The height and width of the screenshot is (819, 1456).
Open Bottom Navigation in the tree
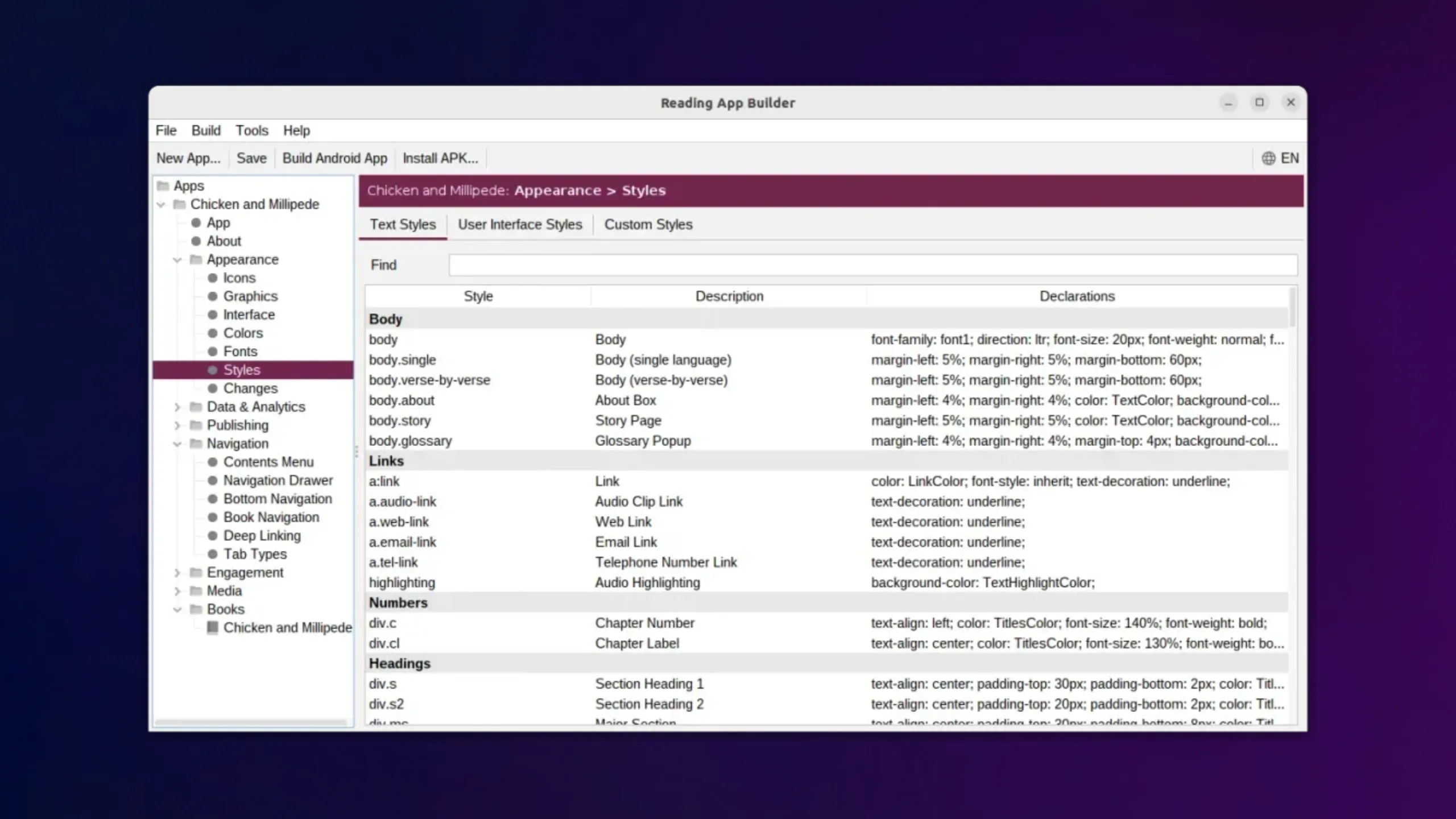[278, 499]
